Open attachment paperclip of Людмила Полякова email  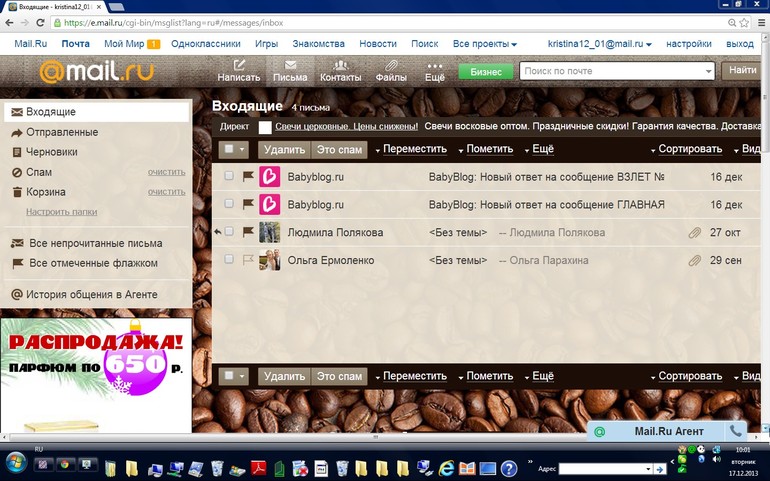pos(694,232)
